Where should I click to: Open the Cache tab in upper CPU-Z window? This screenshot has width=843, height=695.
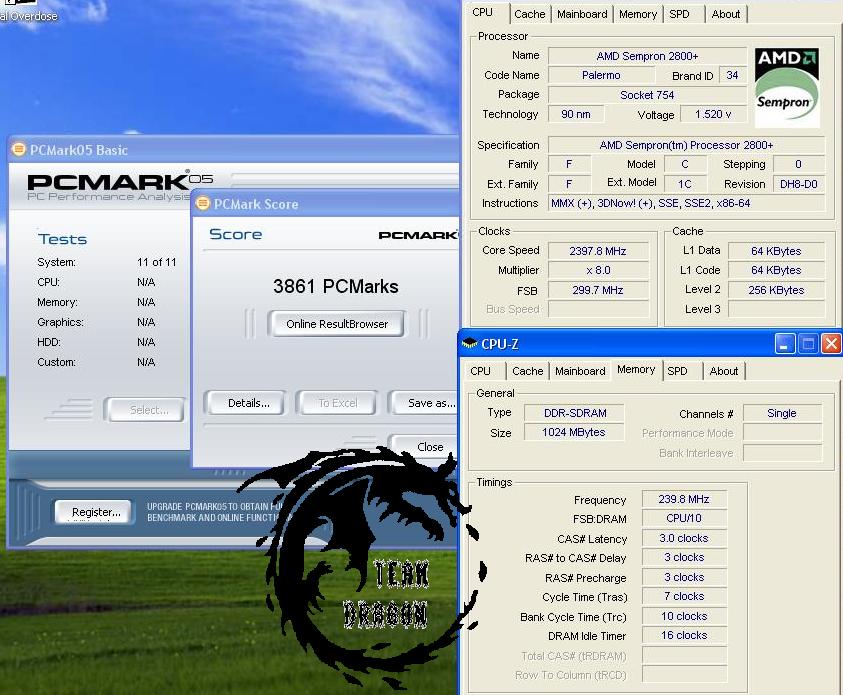tap(530, 15)
